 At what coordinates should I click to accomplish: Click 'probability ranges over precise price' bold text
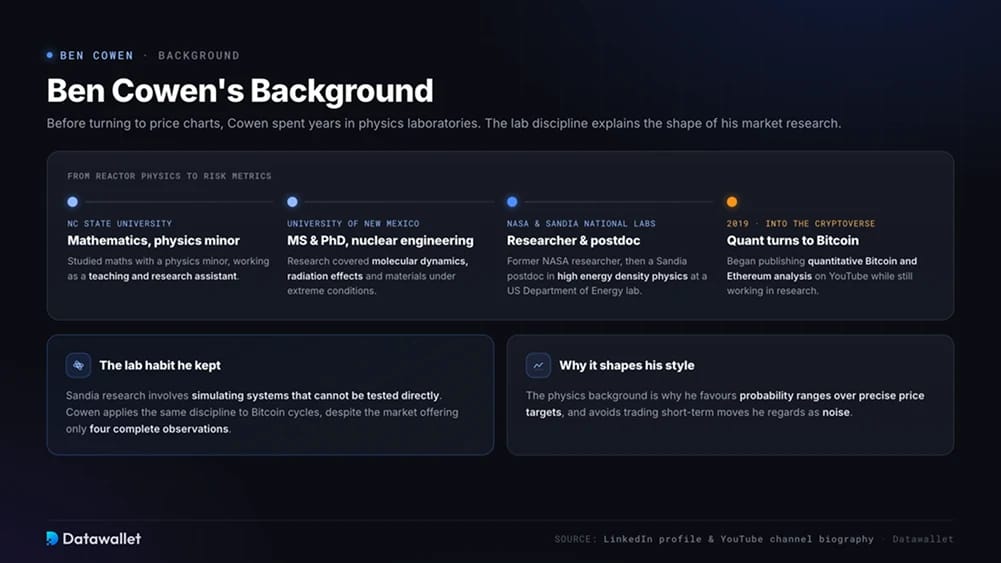[832, 396]
